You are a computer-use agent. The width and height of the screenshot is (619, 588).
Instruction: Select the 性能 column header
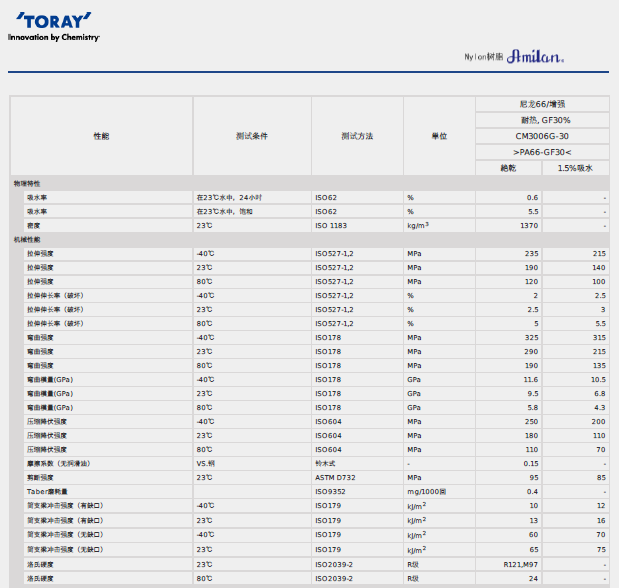101,136
